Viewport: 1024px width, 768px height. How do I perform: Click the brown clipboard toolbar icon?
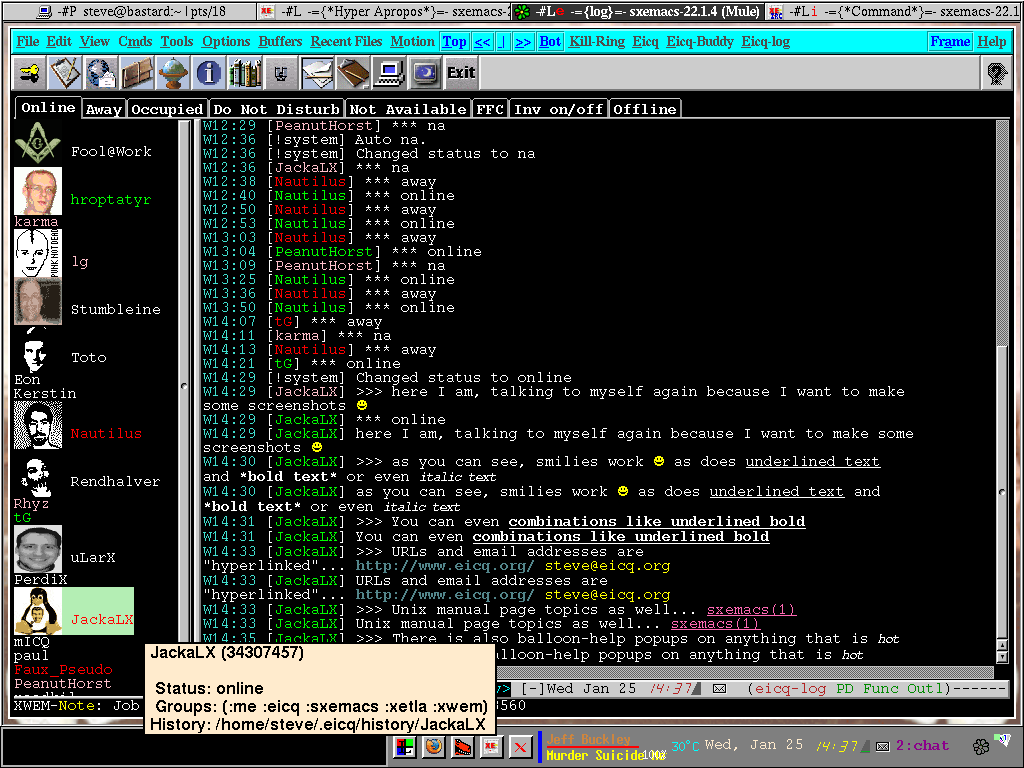click(353, 72)
